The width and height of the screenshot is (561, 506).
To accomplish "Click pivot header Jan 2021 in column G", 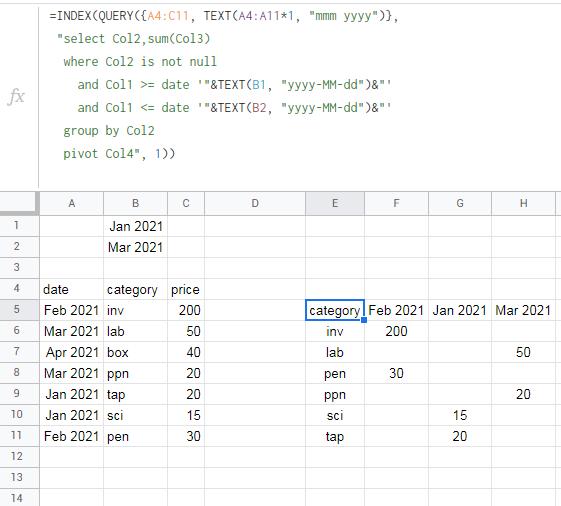I will click(x=460, y=310).
